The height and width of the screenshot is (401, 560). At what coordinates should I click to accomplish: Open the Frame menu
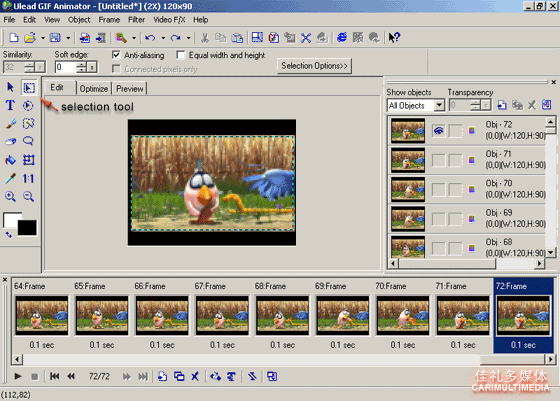click(x=109, y=20)
